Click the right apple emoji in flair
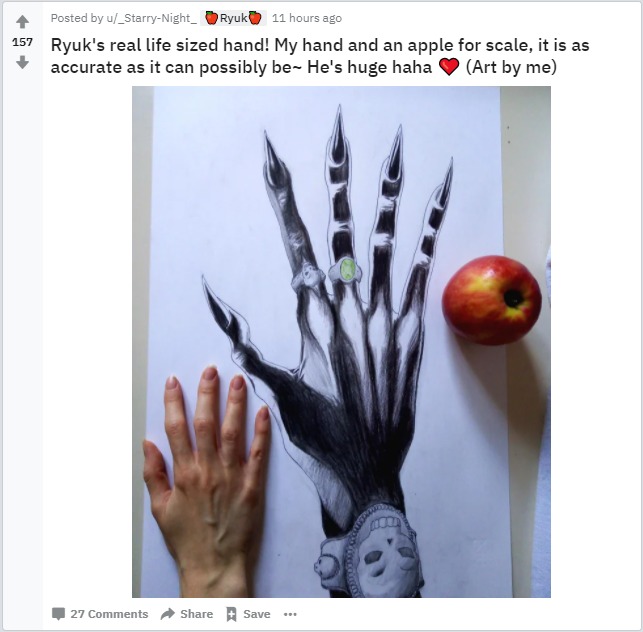Screen dimensions: 643x632 [x=255, y=18]
